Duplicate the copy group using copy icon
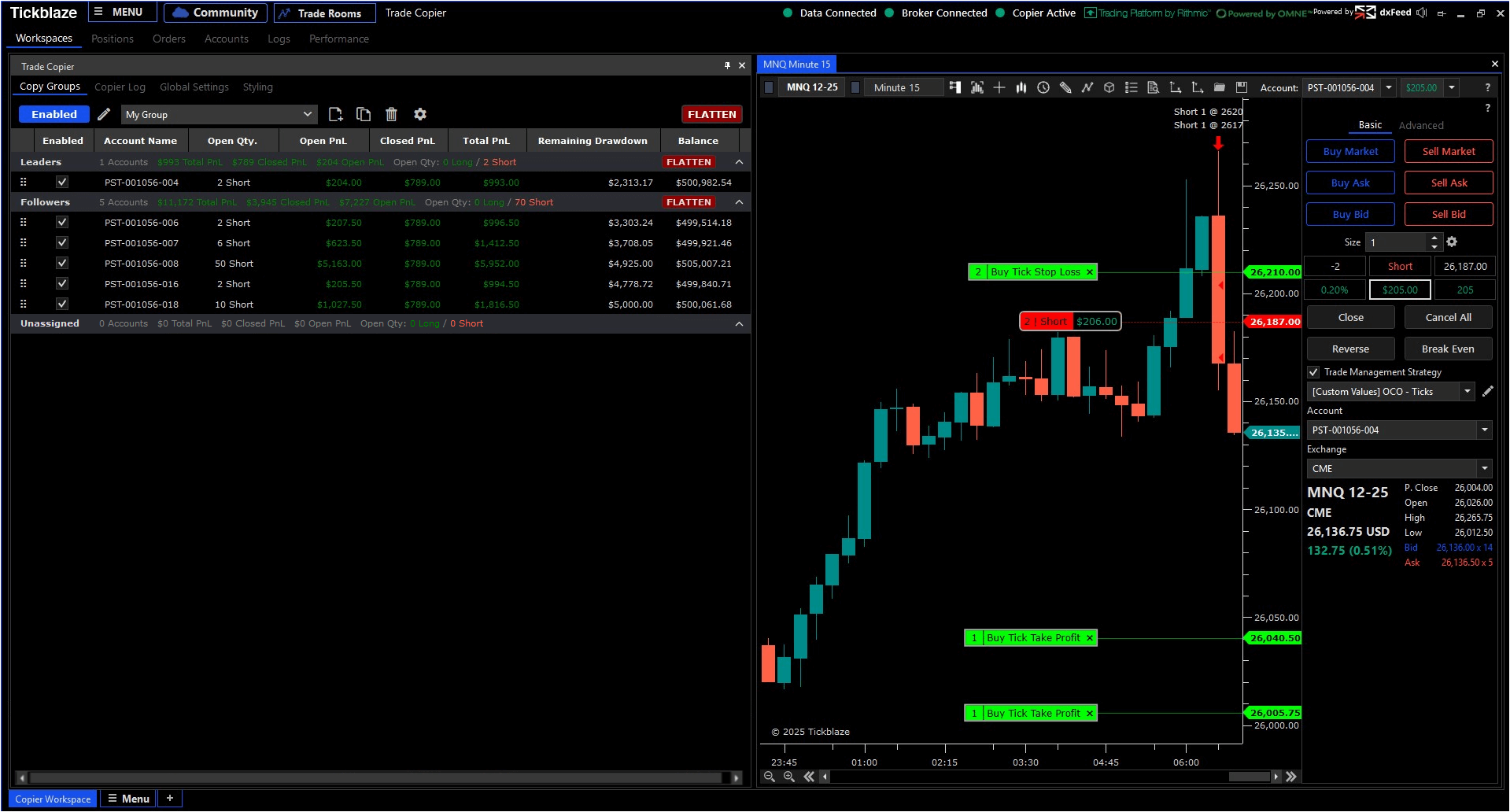1510x812 pixels. click(364, 114)
